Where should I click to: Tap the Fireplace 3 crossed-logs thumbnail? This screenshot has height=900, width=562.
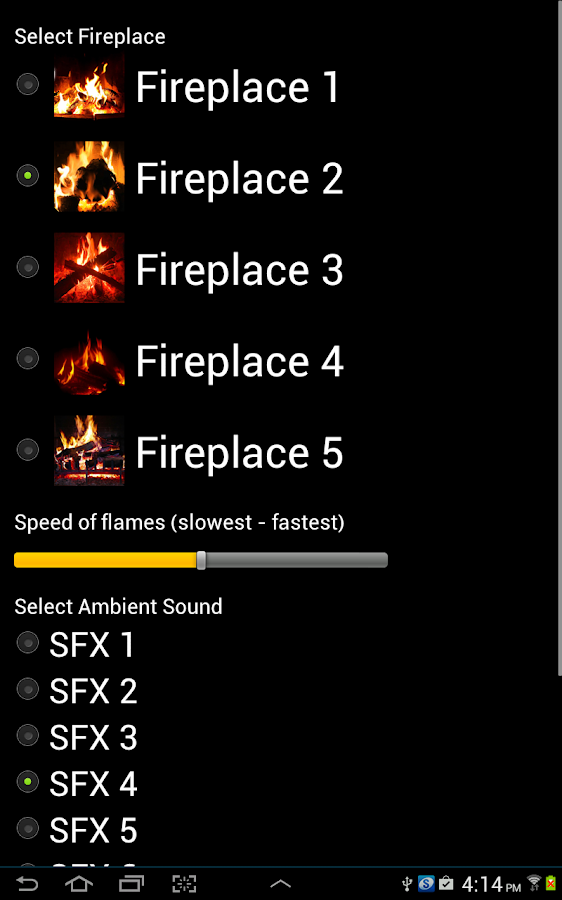tap(89, 267)
